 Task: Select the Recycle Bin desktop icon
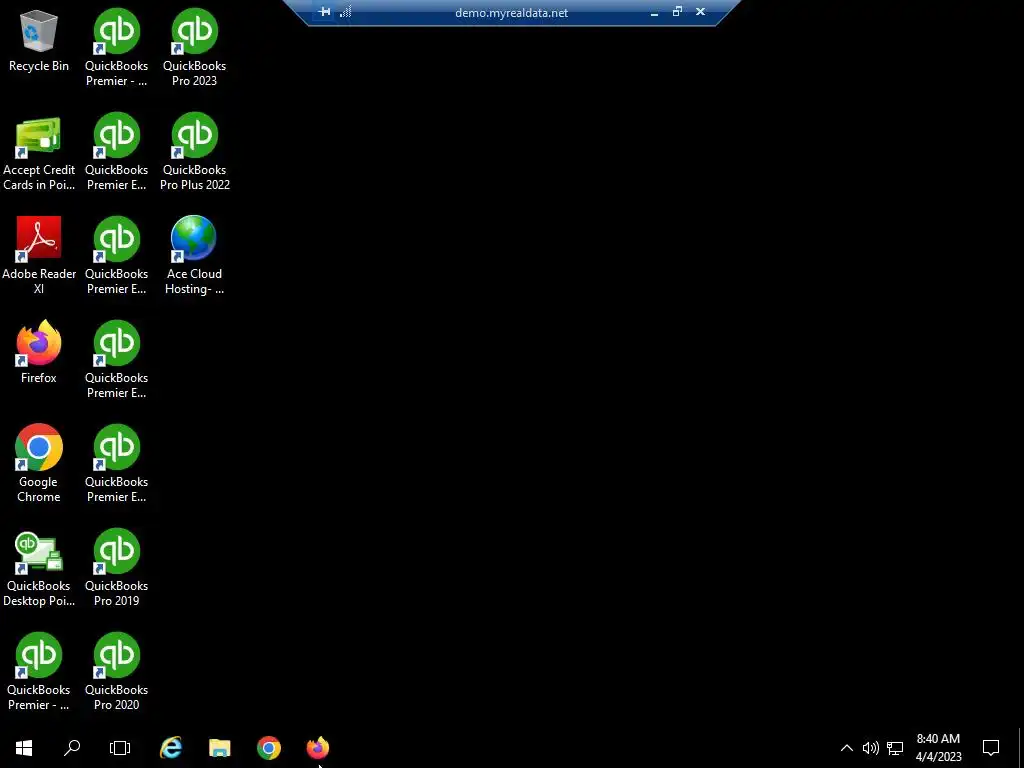point(39,40)
